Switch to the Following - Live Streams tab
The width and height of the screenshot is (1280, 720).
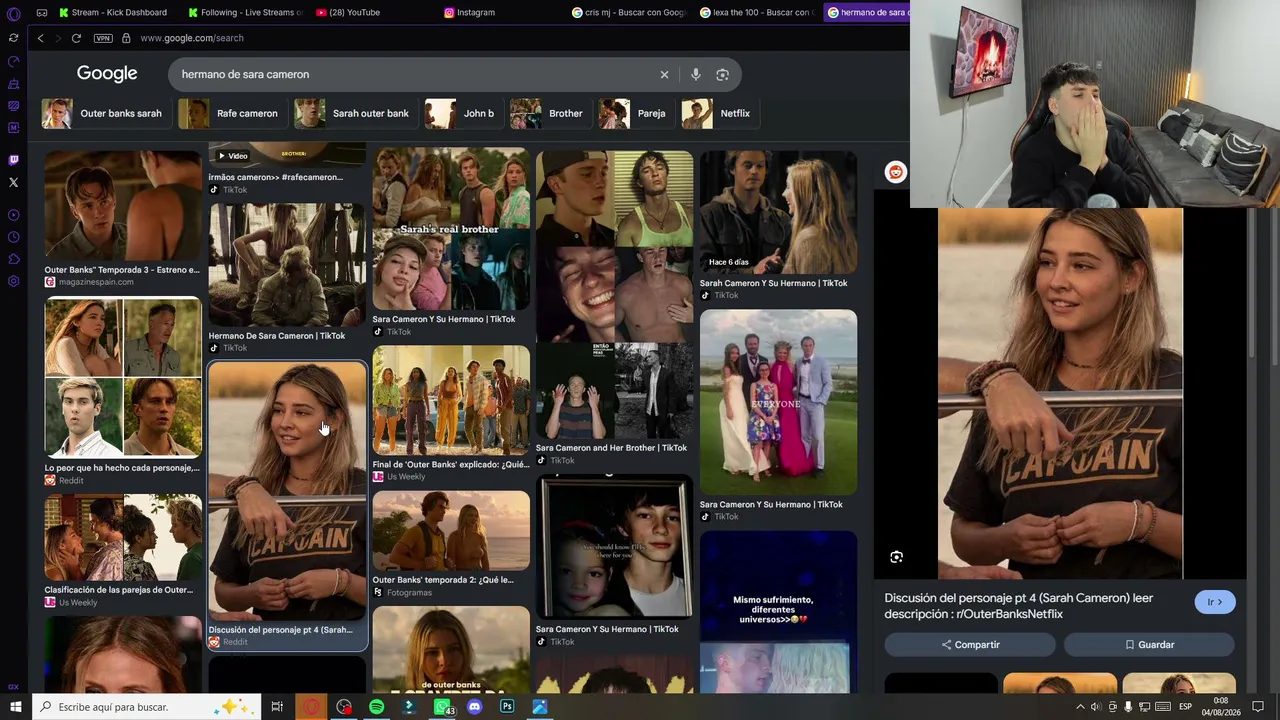pyautogui.click(x=245, y=13)
